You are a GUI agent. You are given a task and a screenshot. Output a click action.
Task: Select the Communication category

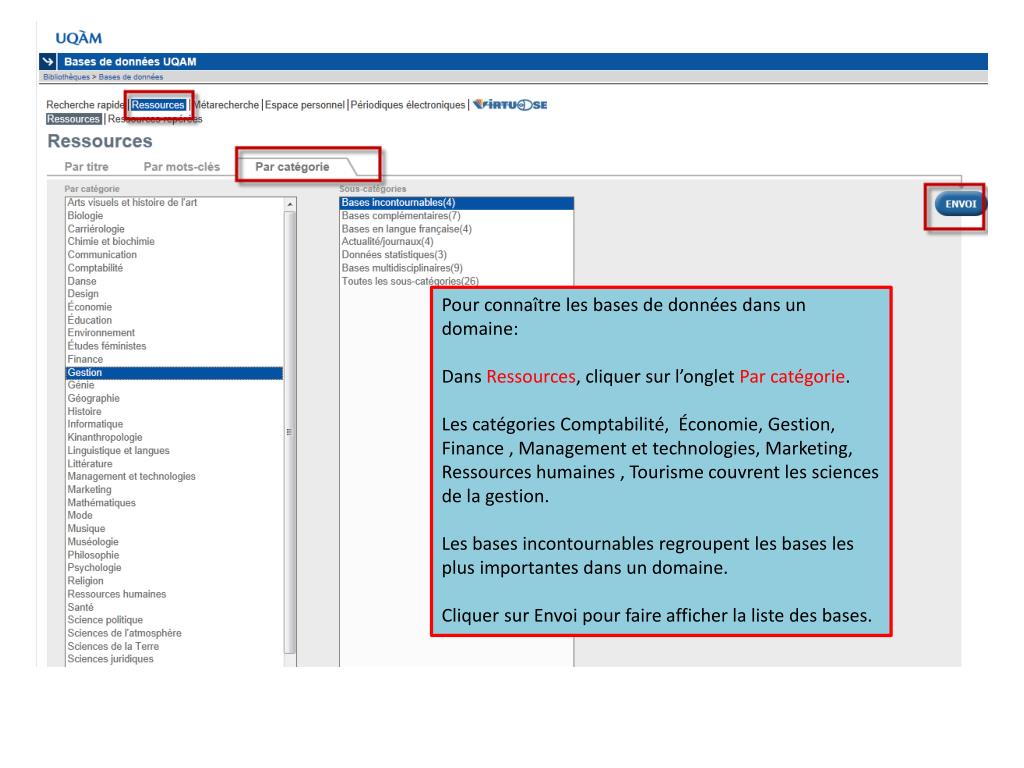174,255
